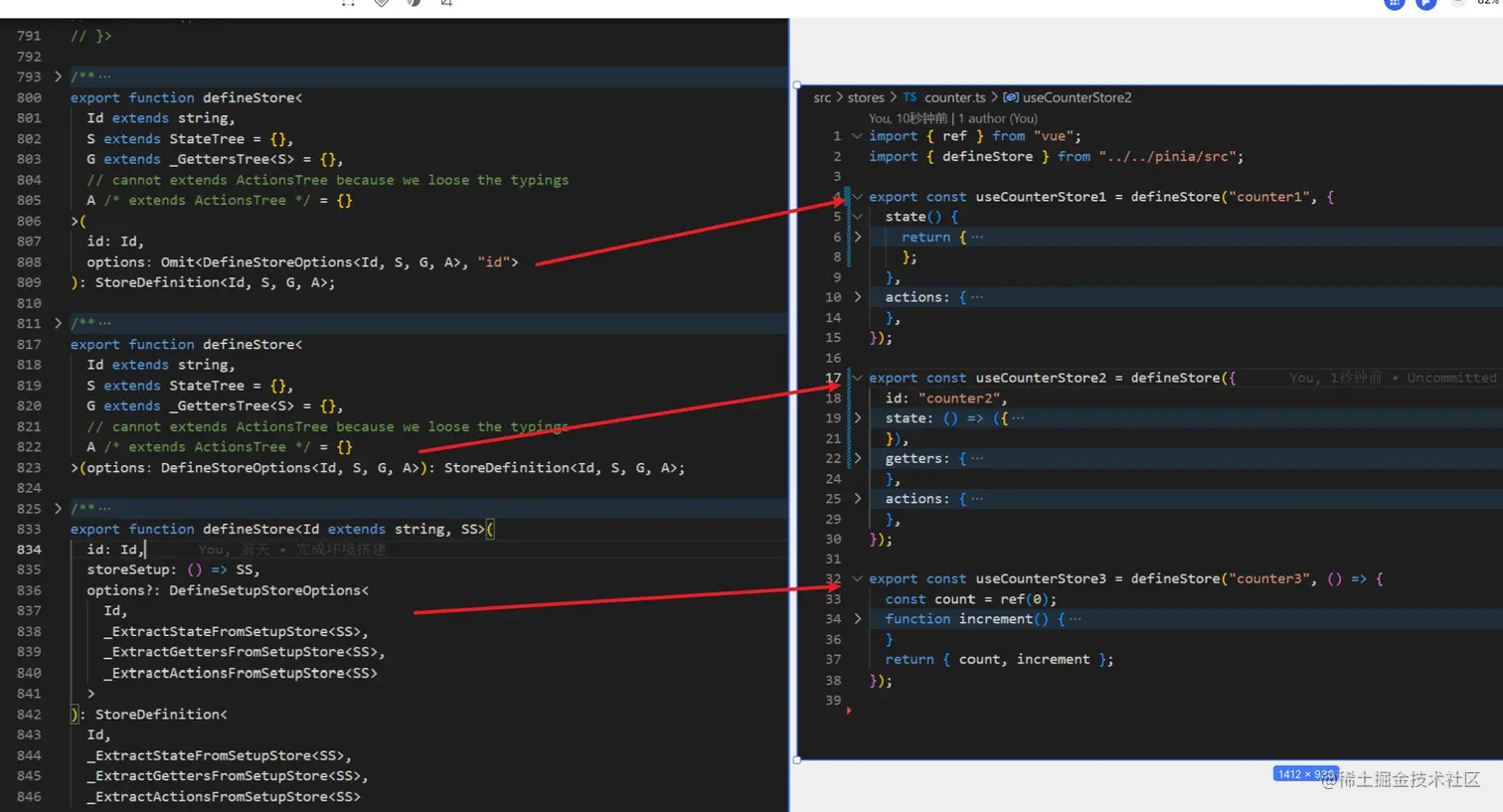Expand folded actions block at line 25

858,499
